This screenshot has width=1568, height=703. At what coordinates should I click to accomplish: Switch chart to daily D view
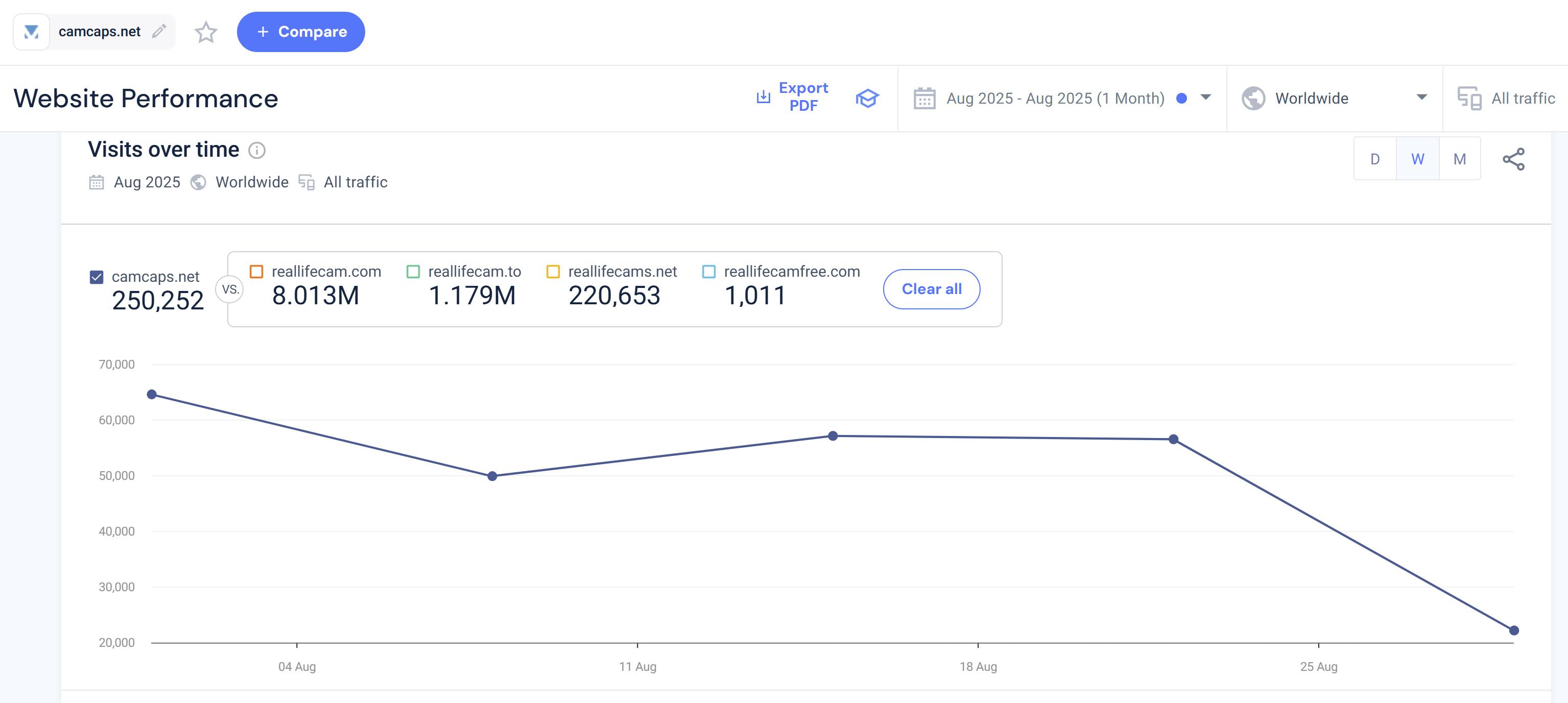(1374, 159)
